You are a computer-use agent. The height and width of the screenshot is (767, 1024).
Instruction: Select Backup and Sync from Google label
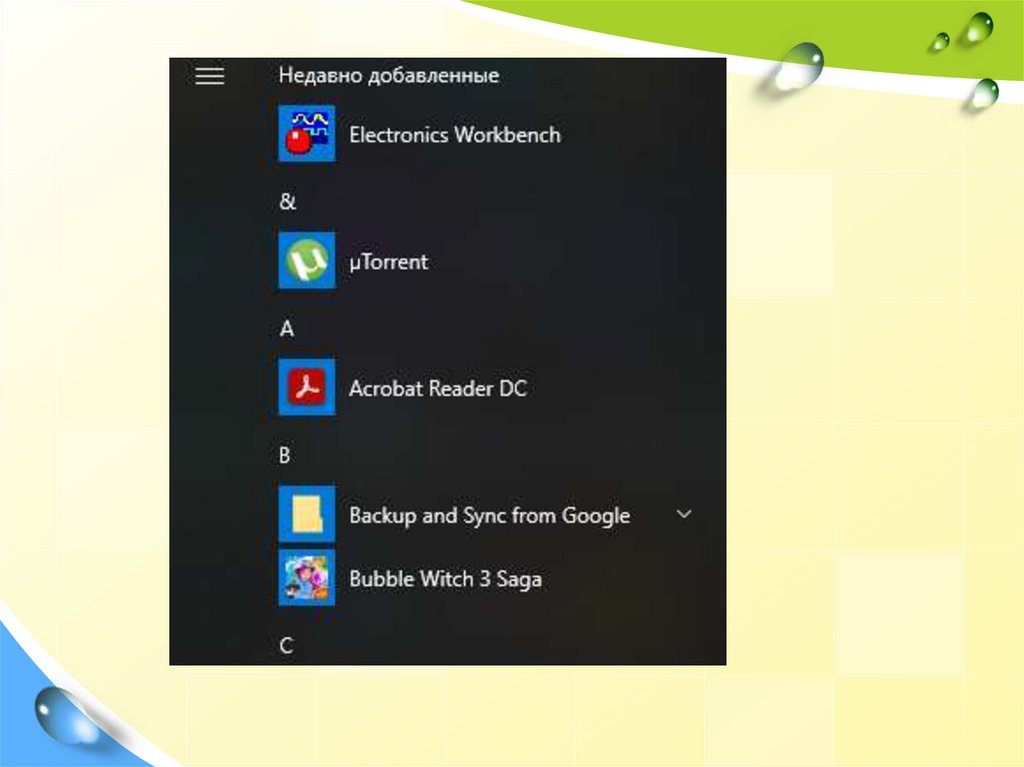[x=490, y=515]
